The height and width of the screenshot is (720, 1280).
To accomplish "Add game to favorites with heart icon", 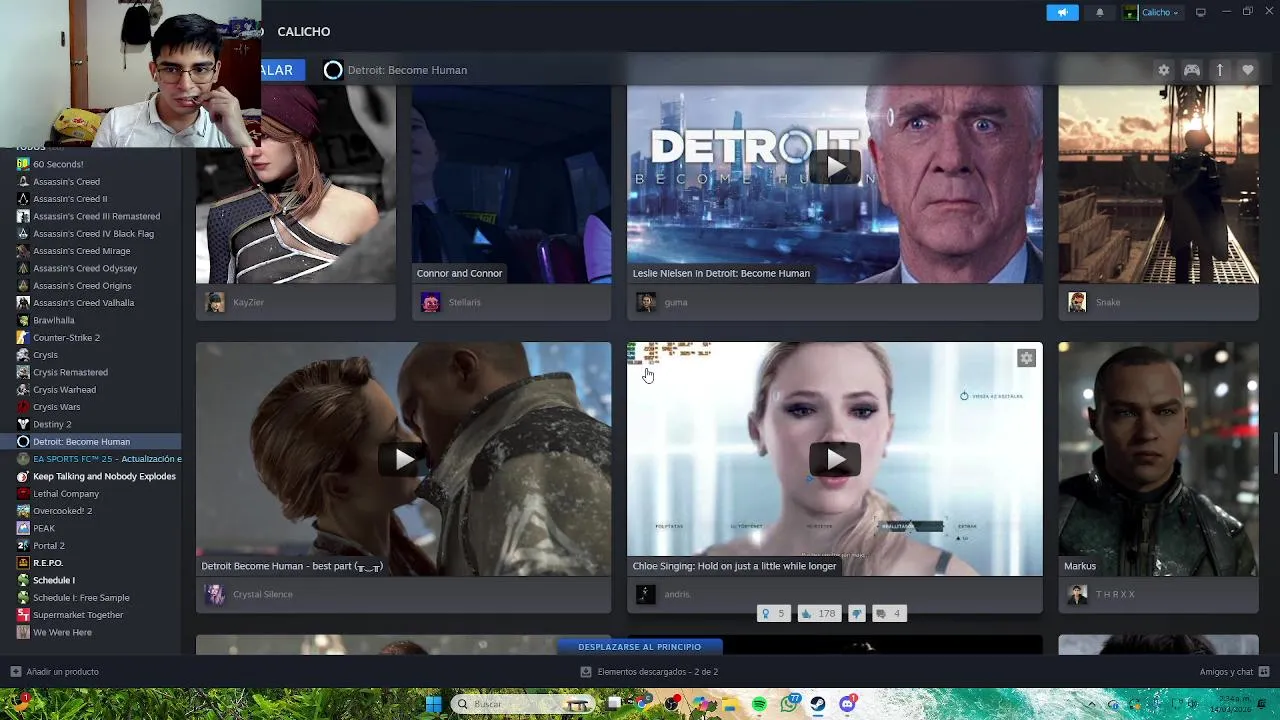I will (1247, 70).
